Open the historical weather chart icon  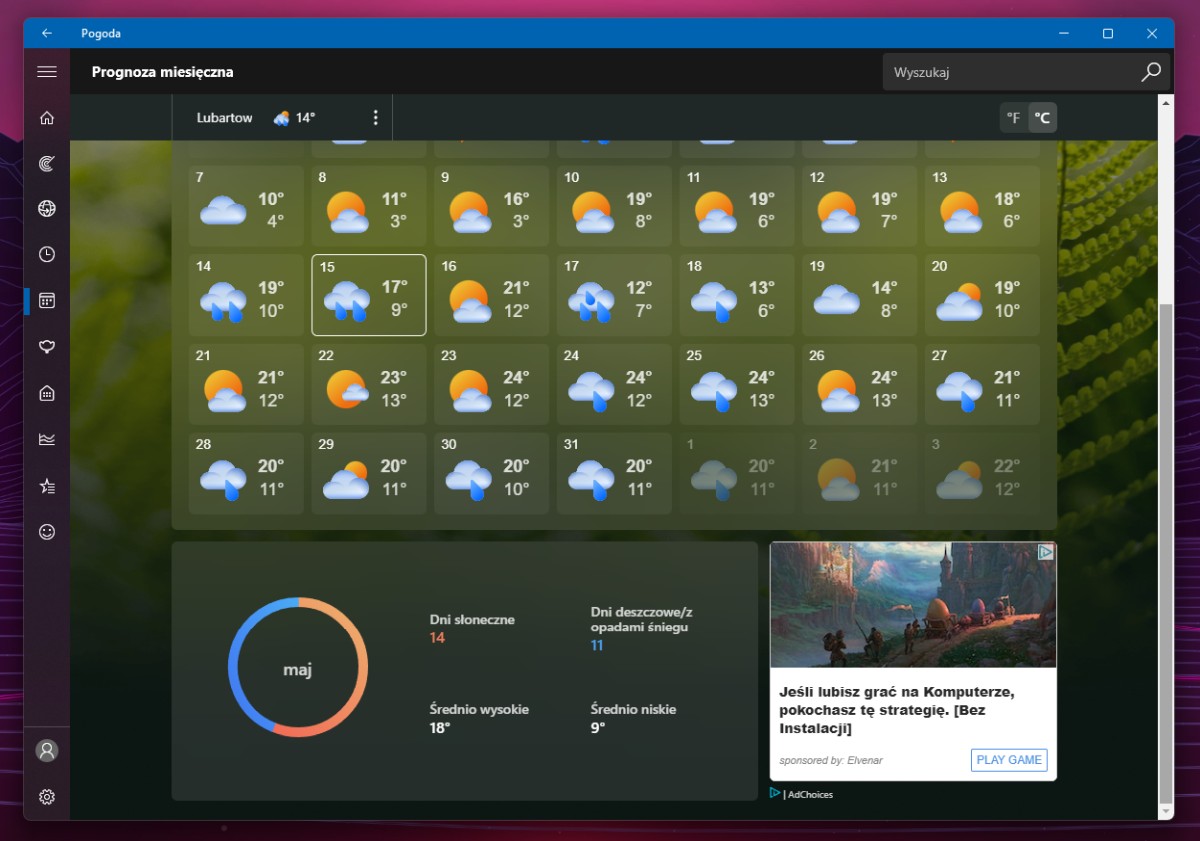point(47,439)
